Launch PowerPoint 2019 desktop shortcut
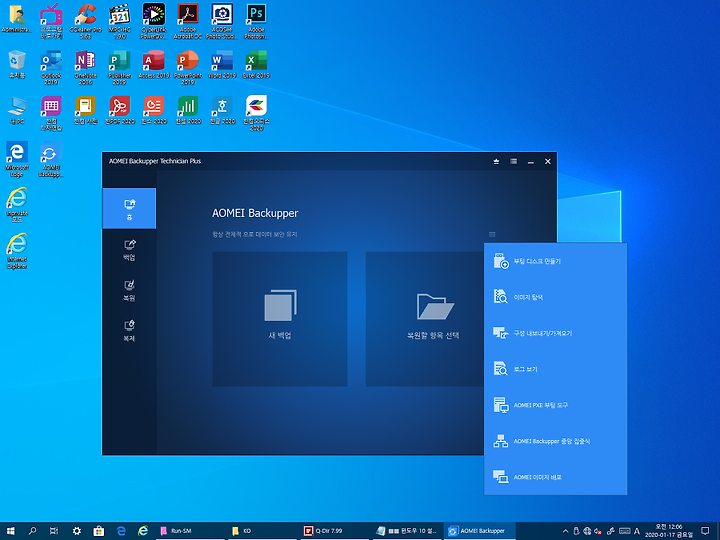Screen dimensions: 720x540 [x=188, y=68]
